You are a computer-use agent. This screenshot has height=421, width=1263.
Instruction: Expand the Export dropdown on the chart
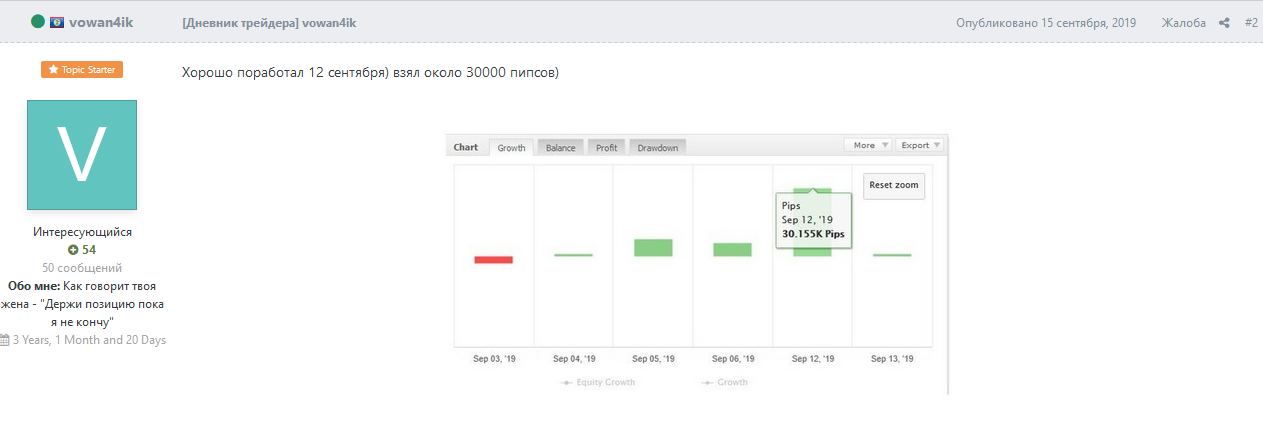click(920, 145)
